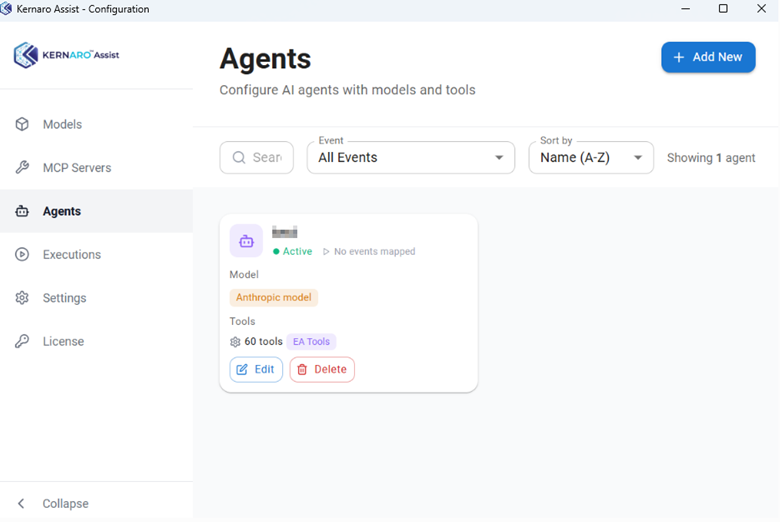Open the All Events dropdown

pos(411,157)
